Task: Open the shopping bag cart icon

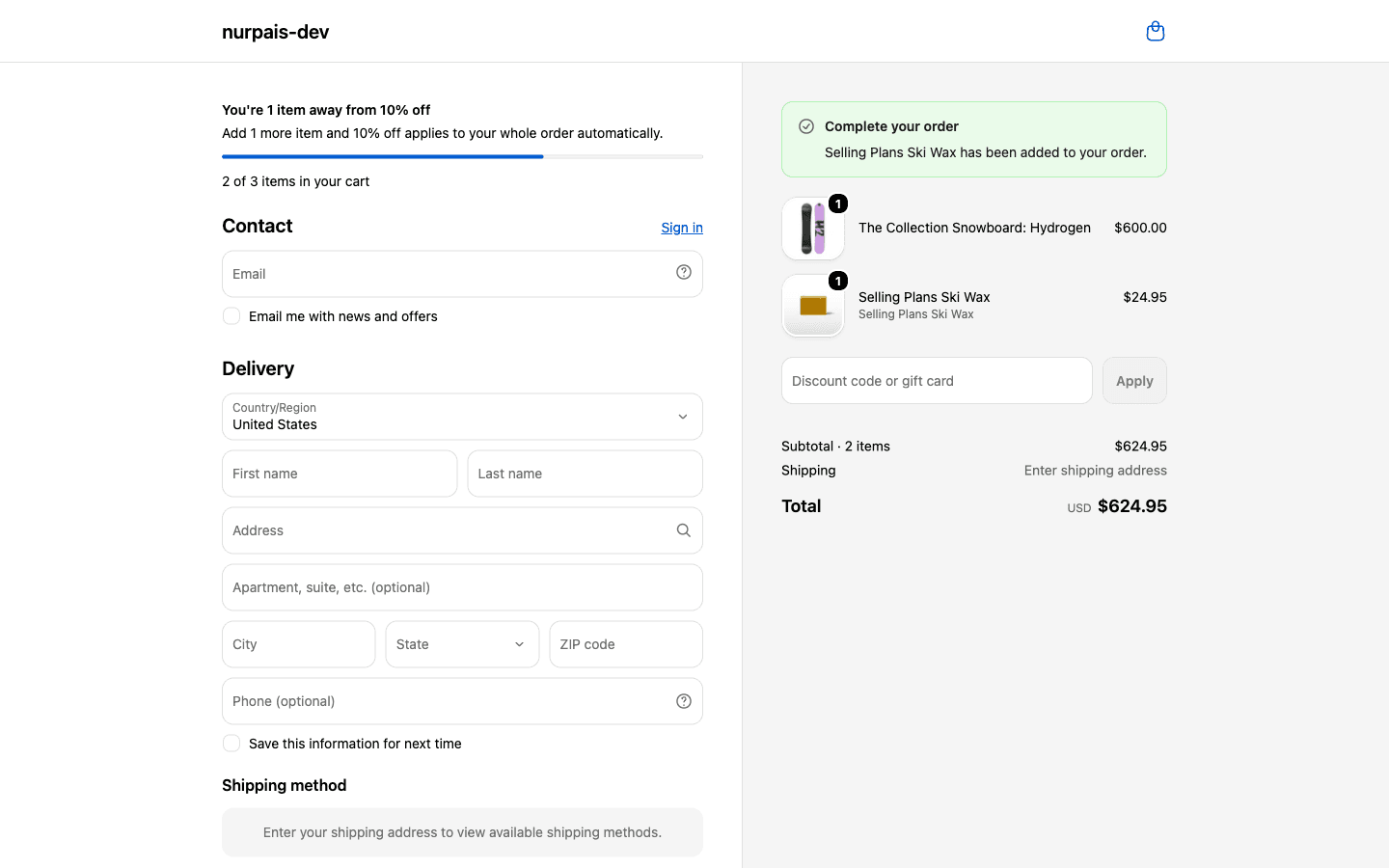Action: click(x=1155, y=32)
